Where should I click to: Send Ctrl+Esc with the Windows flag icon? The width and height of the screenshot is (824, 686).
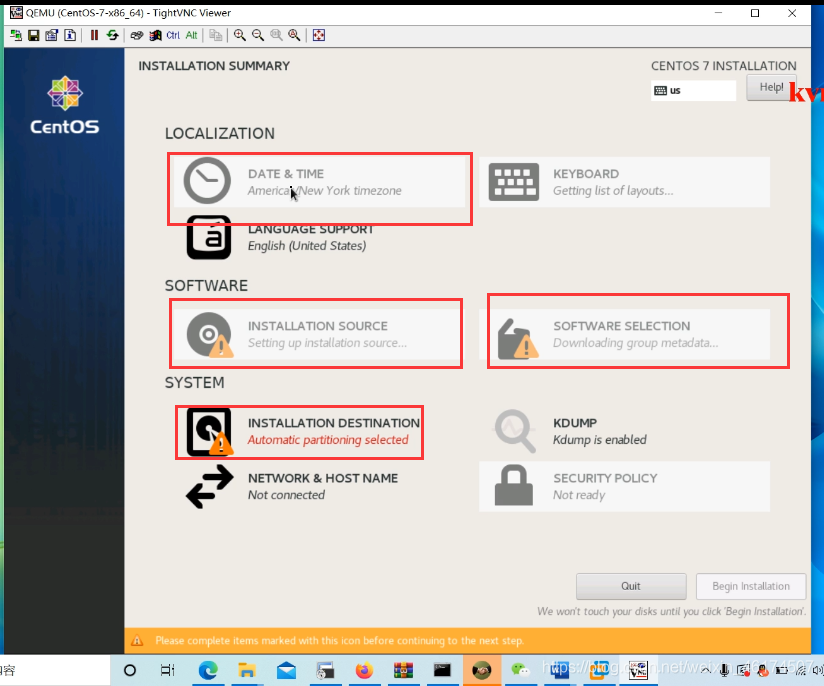[155, 35]
